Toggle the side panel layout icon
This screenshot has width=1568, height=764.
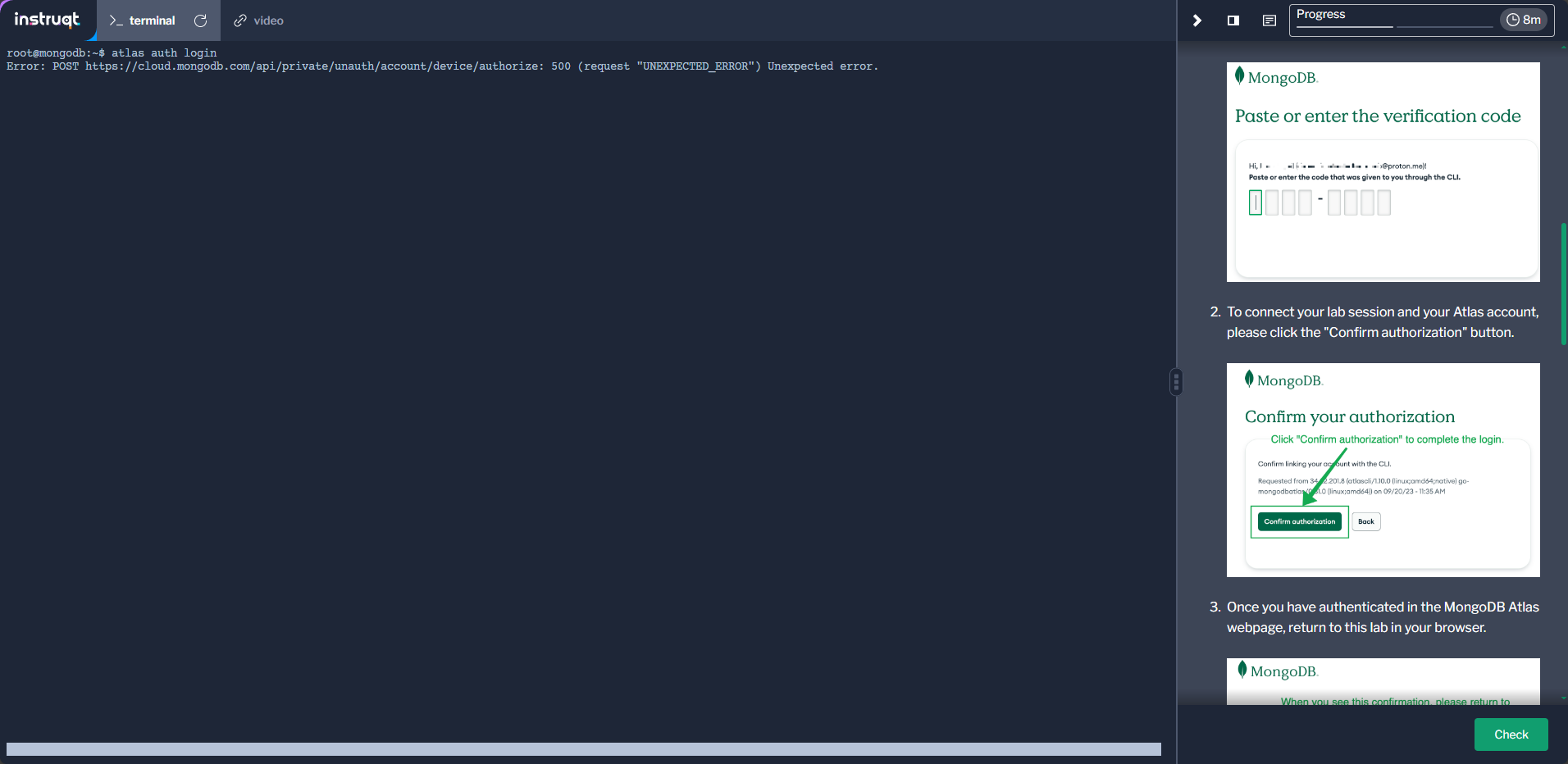point(1233,20)
